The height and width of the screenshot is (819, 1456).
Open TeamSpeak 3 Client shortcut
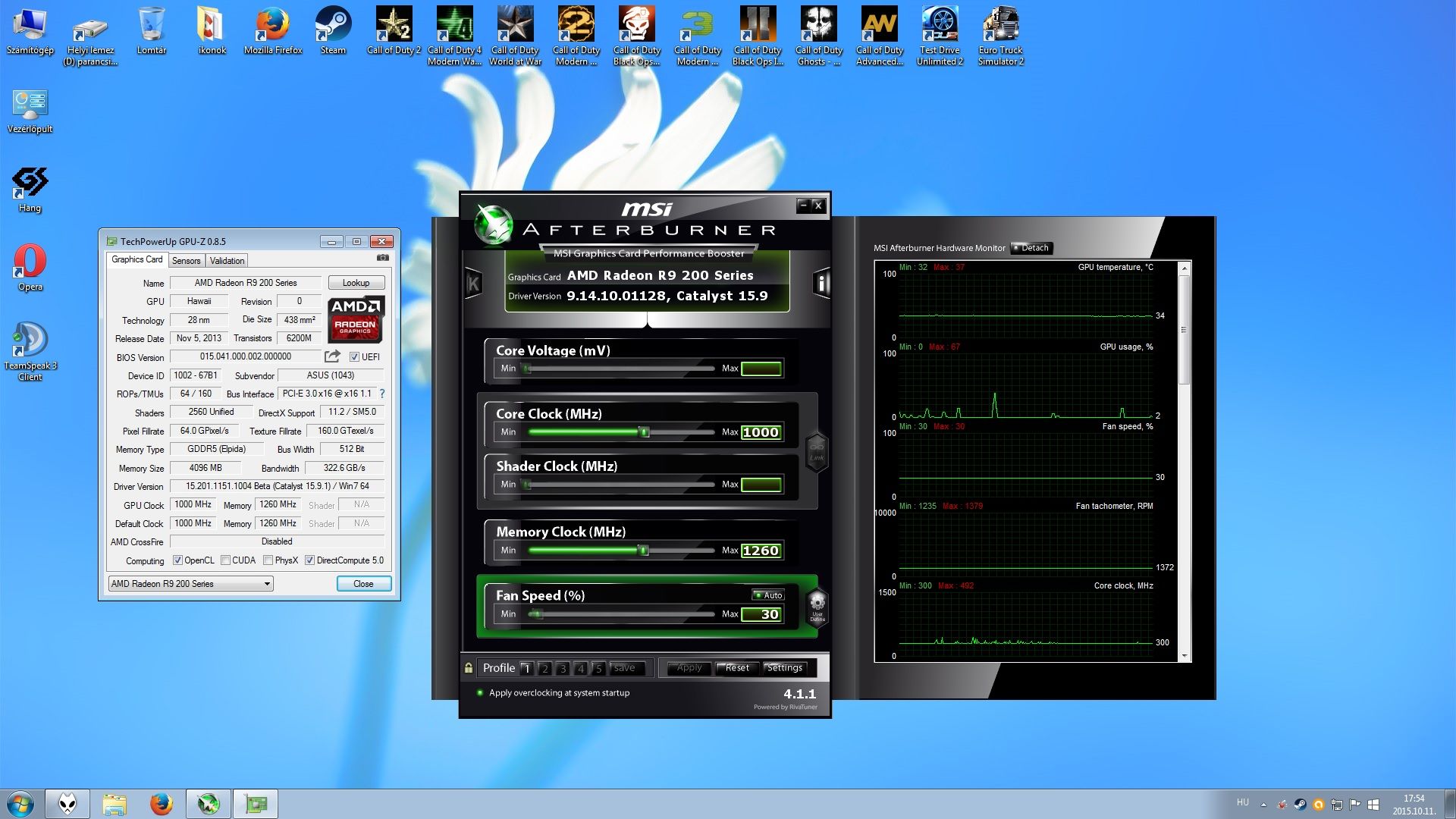30,351
